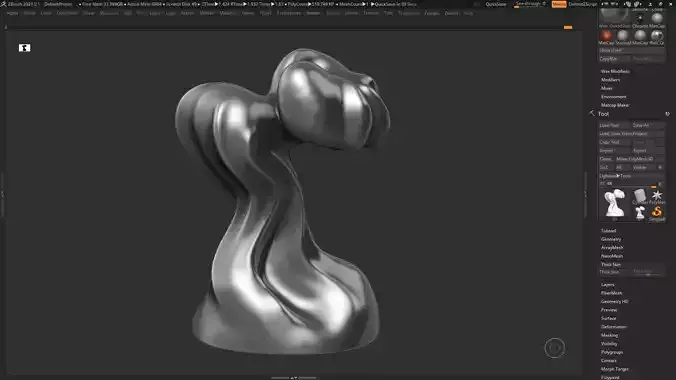Expand the Wax Modifiers section
Screen dimensions: 676x380
(615, 71)
